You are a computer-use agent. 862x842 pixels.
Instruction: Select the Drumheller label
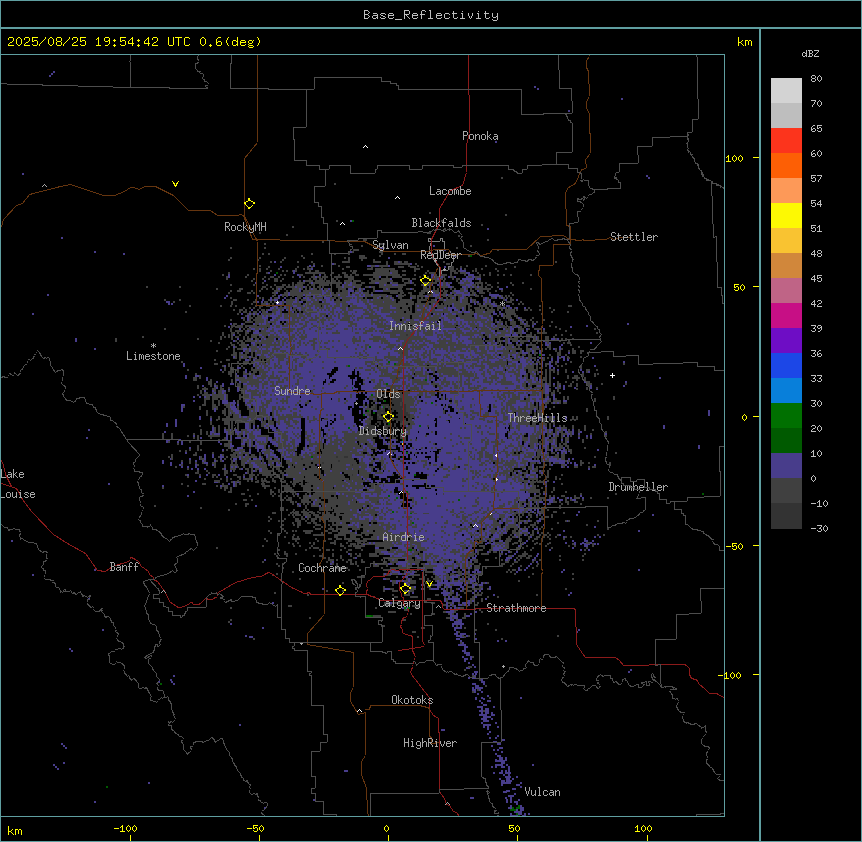click(x=638, y=487)
